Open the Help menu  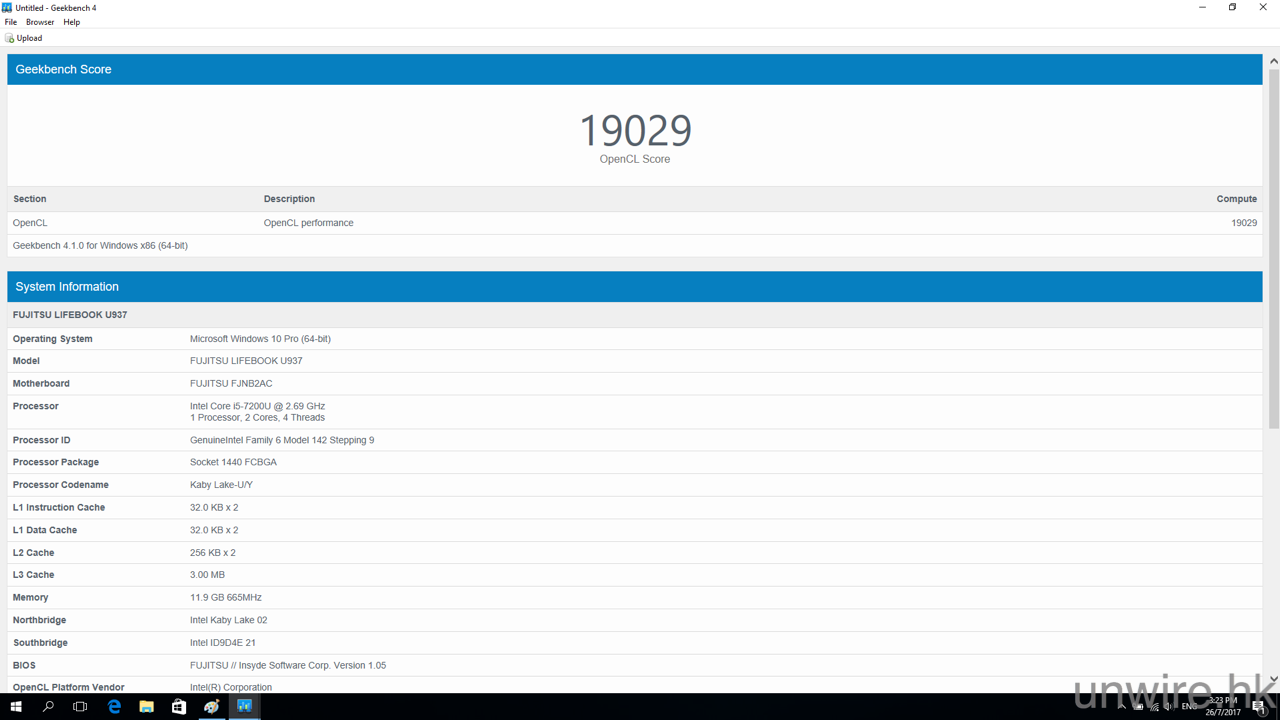[72, 22]
